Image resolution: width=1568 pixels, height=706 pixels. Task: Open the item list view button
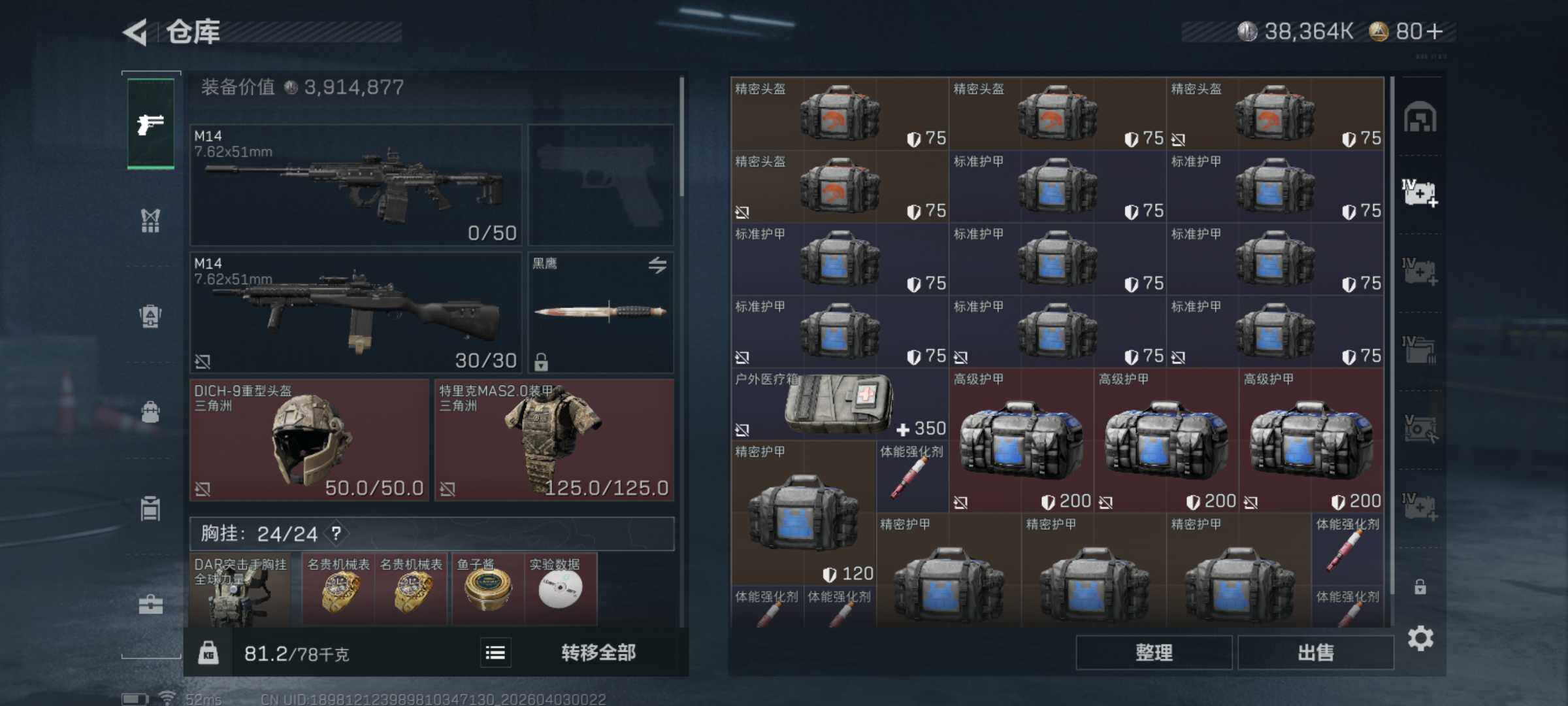495,652
